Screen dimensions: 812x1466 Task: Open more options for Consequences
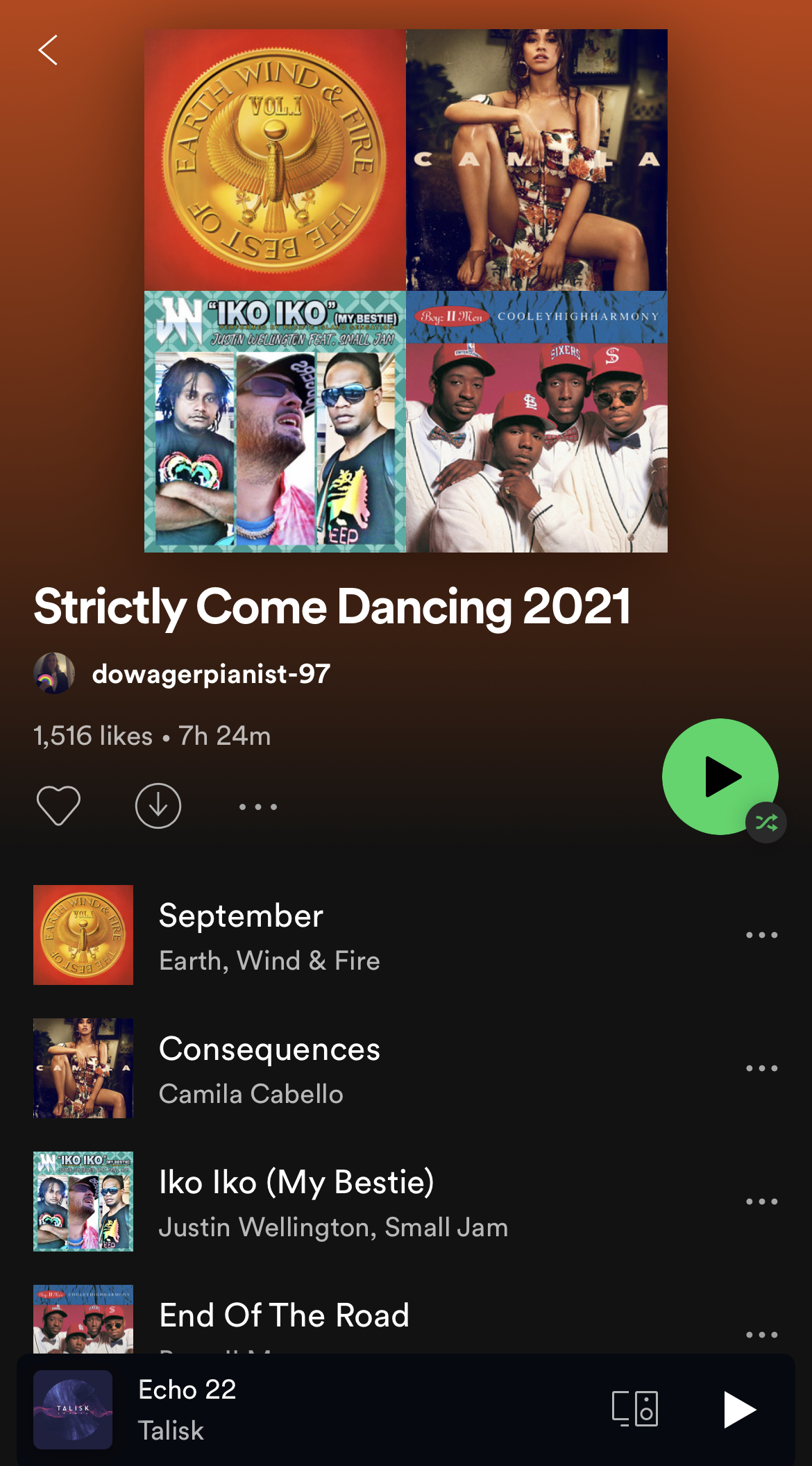point(761,1068)
